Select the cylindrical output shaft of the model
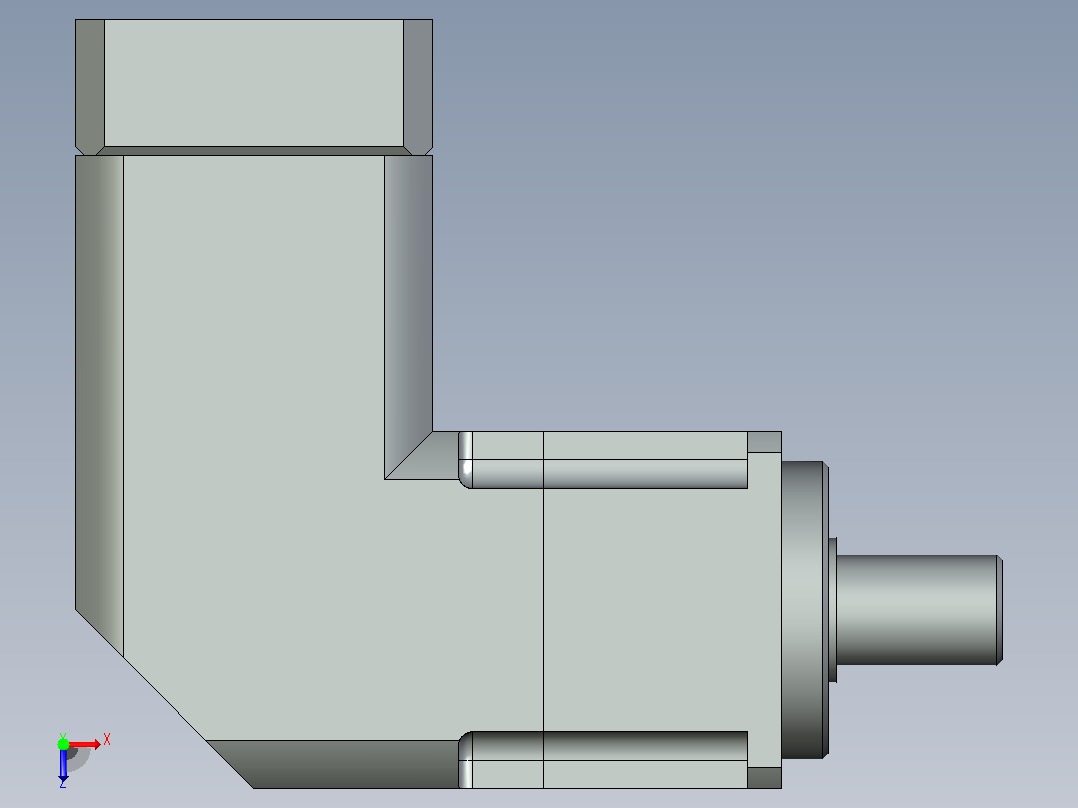The image size is (1078, 808). pos(919,610)
